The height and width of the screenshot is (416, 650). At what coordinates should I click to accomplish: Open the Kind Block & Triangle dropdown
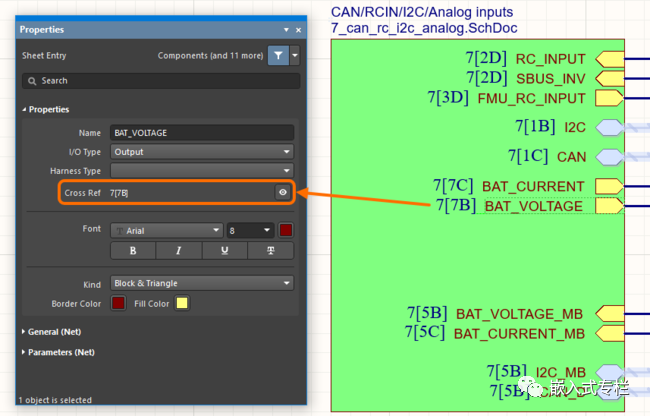(202, 283)
